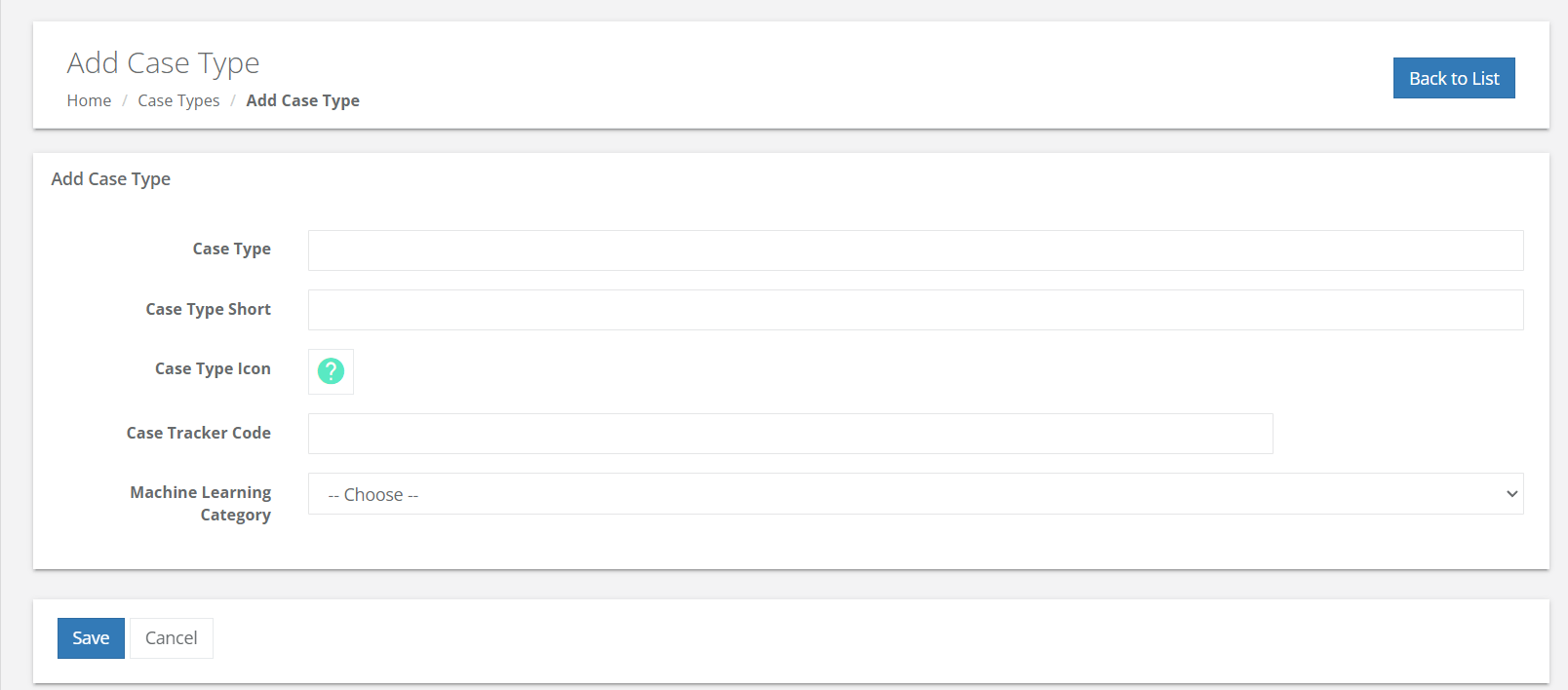Click the '-- Choose --' placeholder text
This screenshot has width=1568, height=690.
coord(373,495)
